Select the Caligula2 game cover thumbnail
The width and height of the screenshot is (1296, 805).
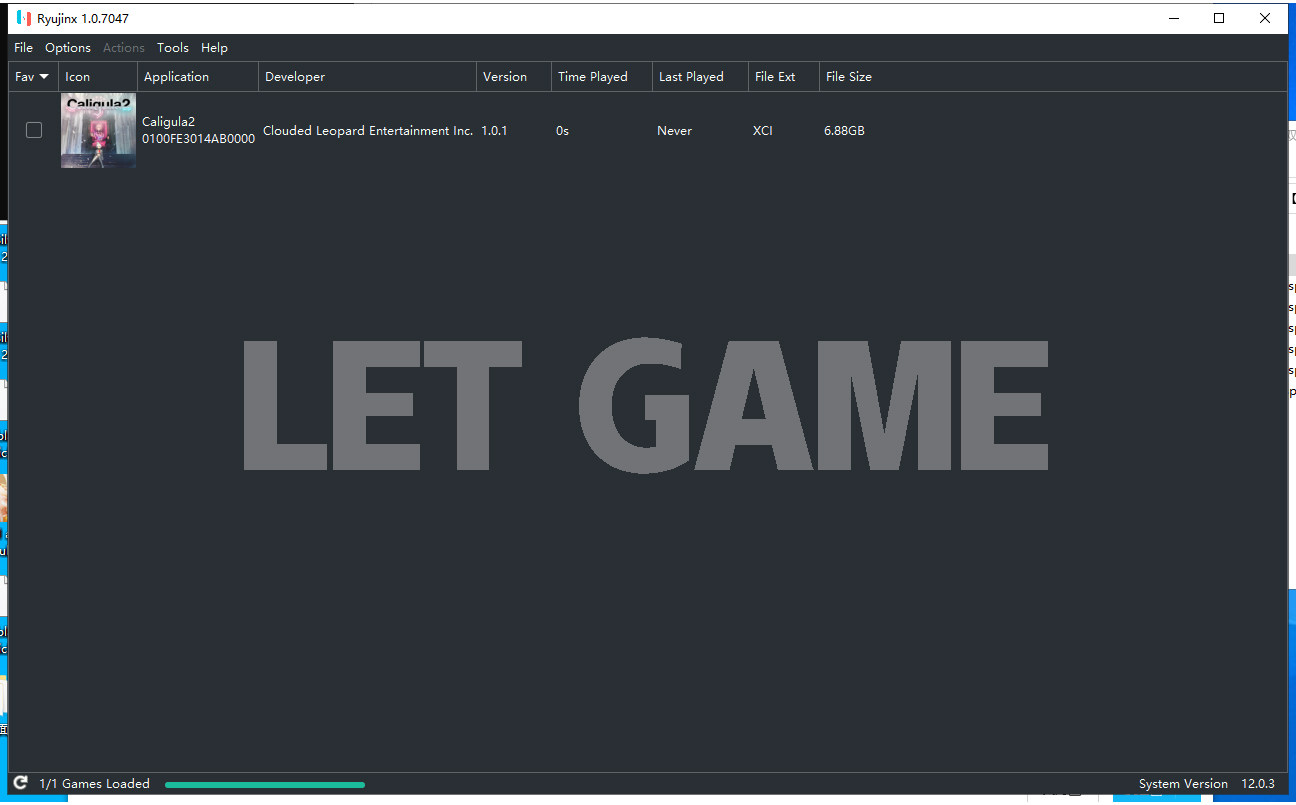tap(98, 130)
